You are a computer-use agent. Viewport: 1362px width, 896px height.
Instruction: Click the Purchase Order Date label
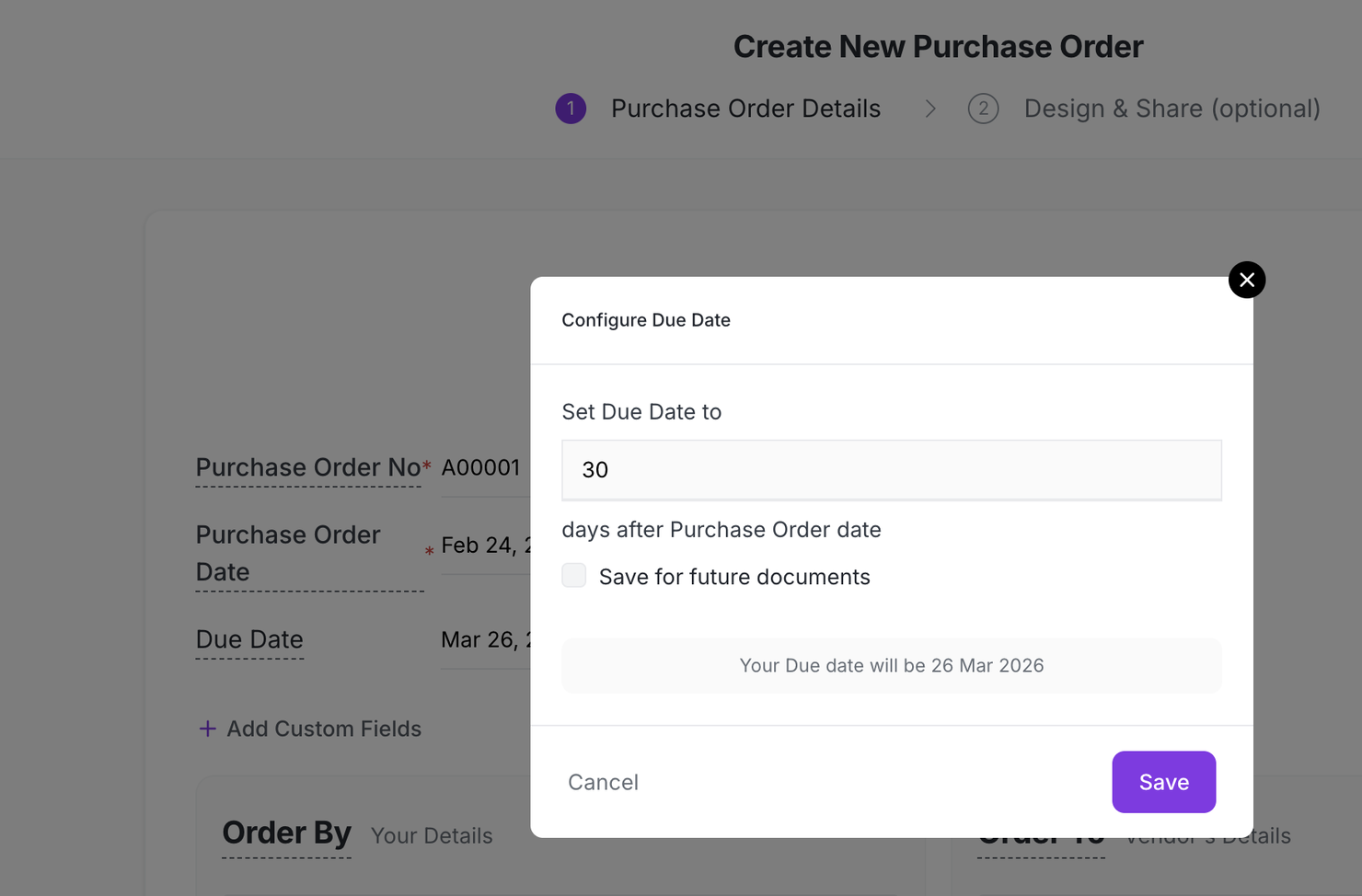click(x=288, y=553)
